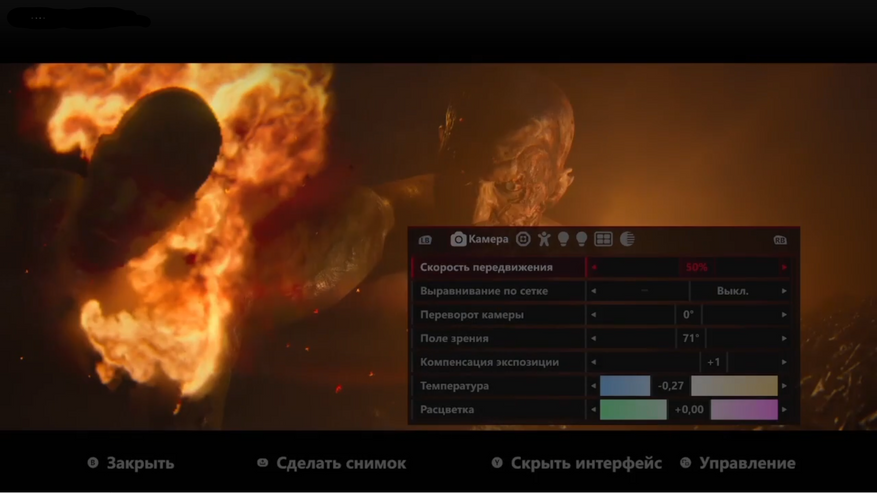This screenshot has width=877, height=493.
Task: Select the Переворот камеры row label
Action: click(471, 314)
